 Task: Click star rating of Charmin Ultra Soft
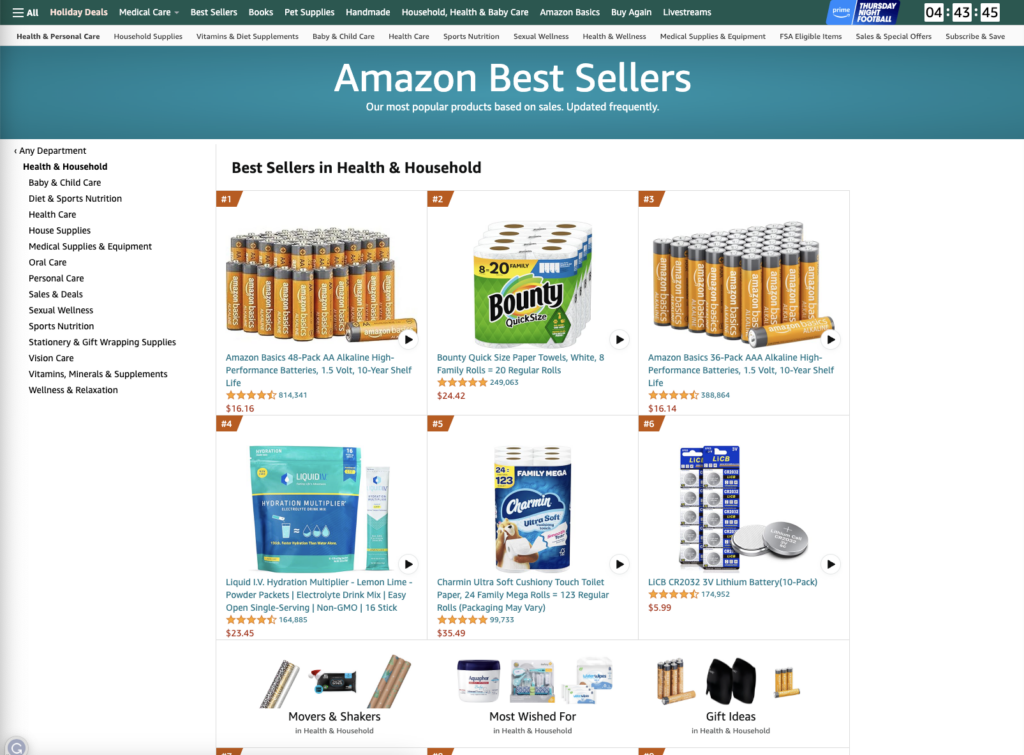point(462,620)
